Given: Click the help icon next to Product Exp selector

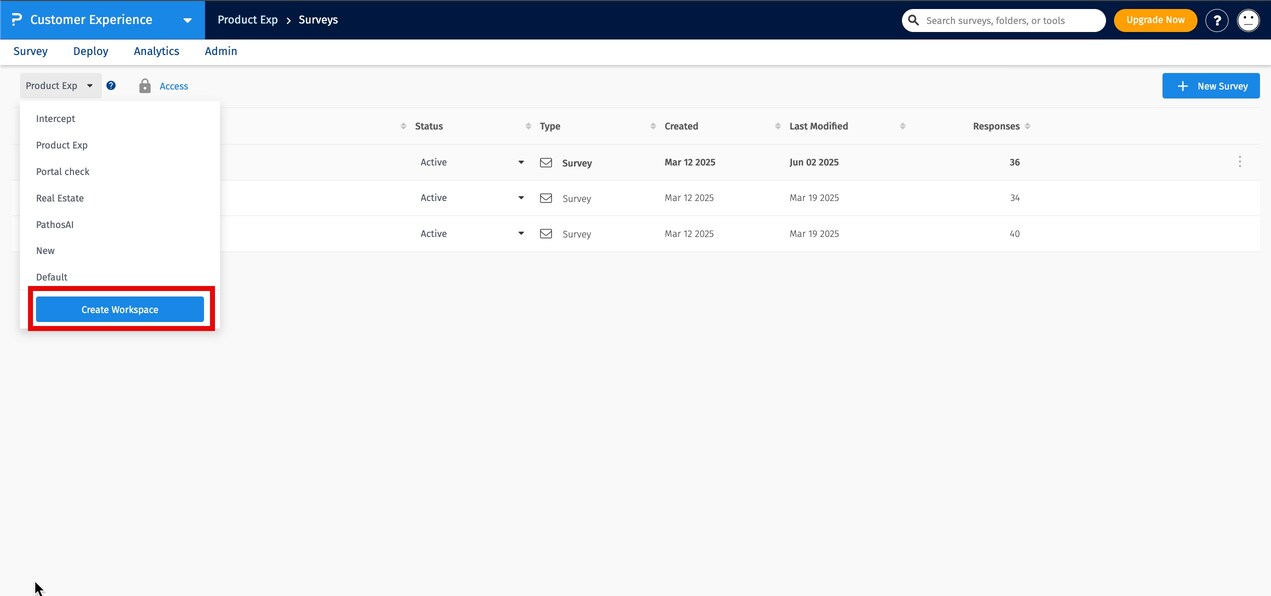Looking at the screenshot, I should click(x=110, y=85).
